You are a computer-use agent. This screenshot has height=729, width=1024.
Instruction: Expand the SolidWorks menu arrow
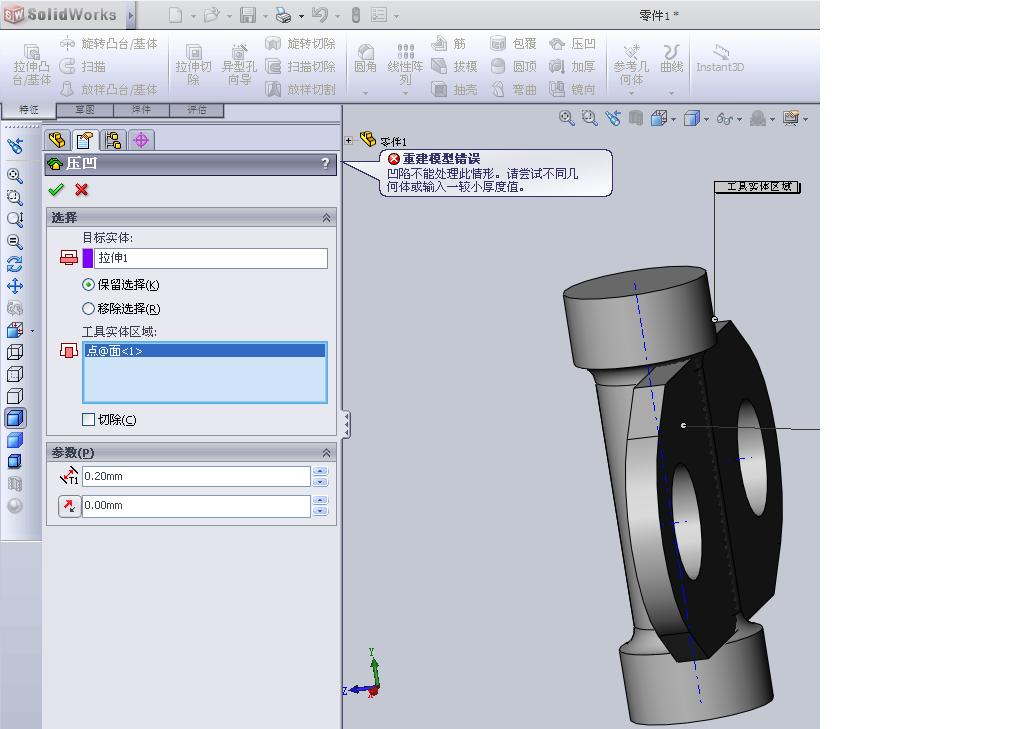pyautogui.click(x=131, y=15)
